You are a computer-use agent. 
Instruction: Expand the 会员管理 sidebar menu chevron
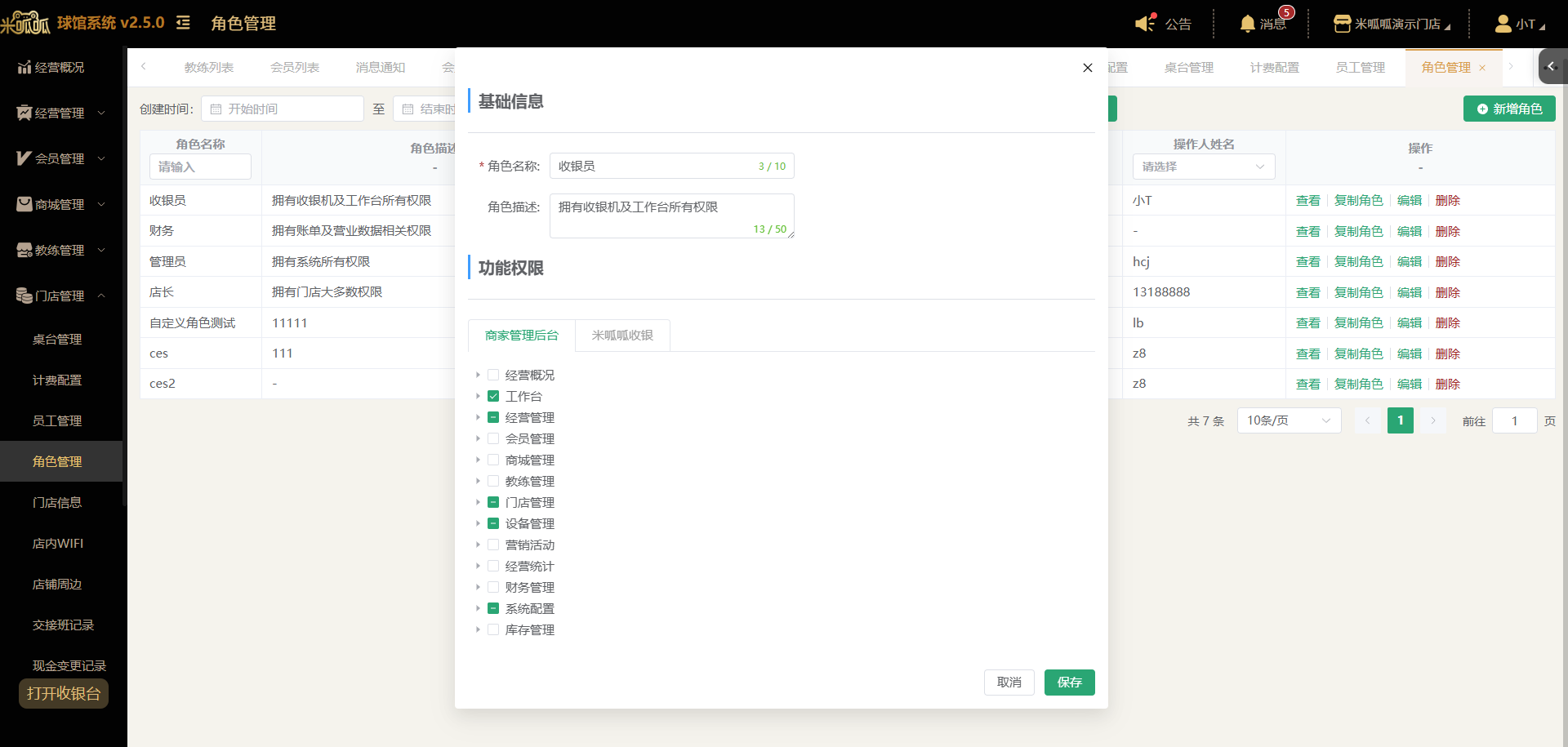click(101, 158)
